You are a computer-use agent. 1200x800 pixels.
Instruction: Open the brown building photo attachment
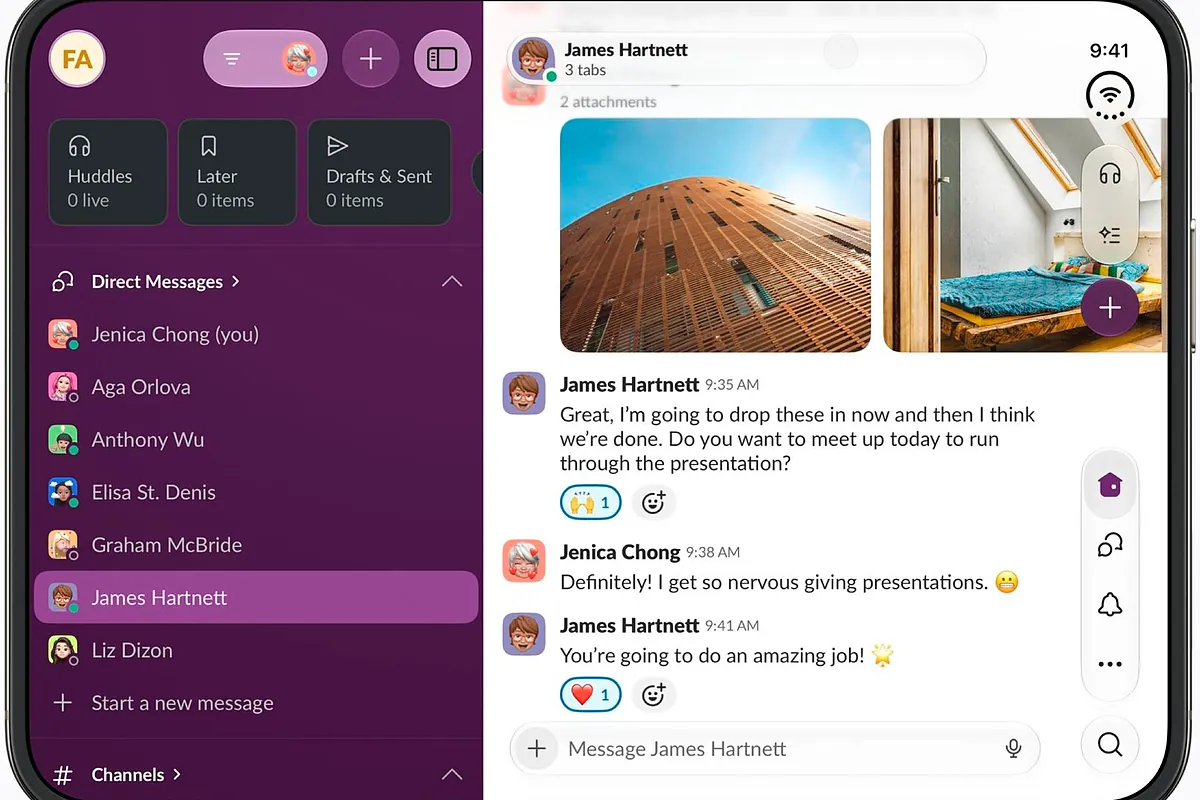715,235
